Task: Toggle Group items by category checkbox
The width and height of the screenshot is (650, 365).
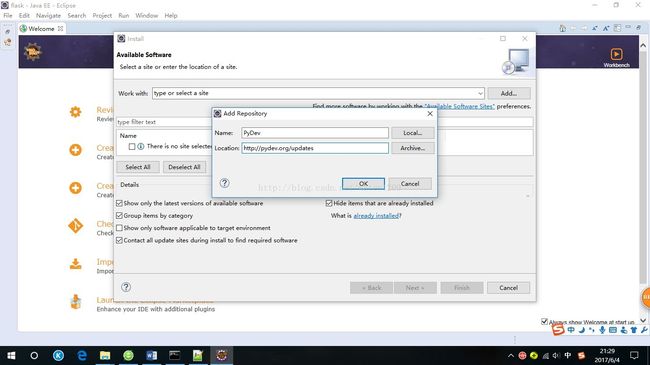Action: [119, 216]
